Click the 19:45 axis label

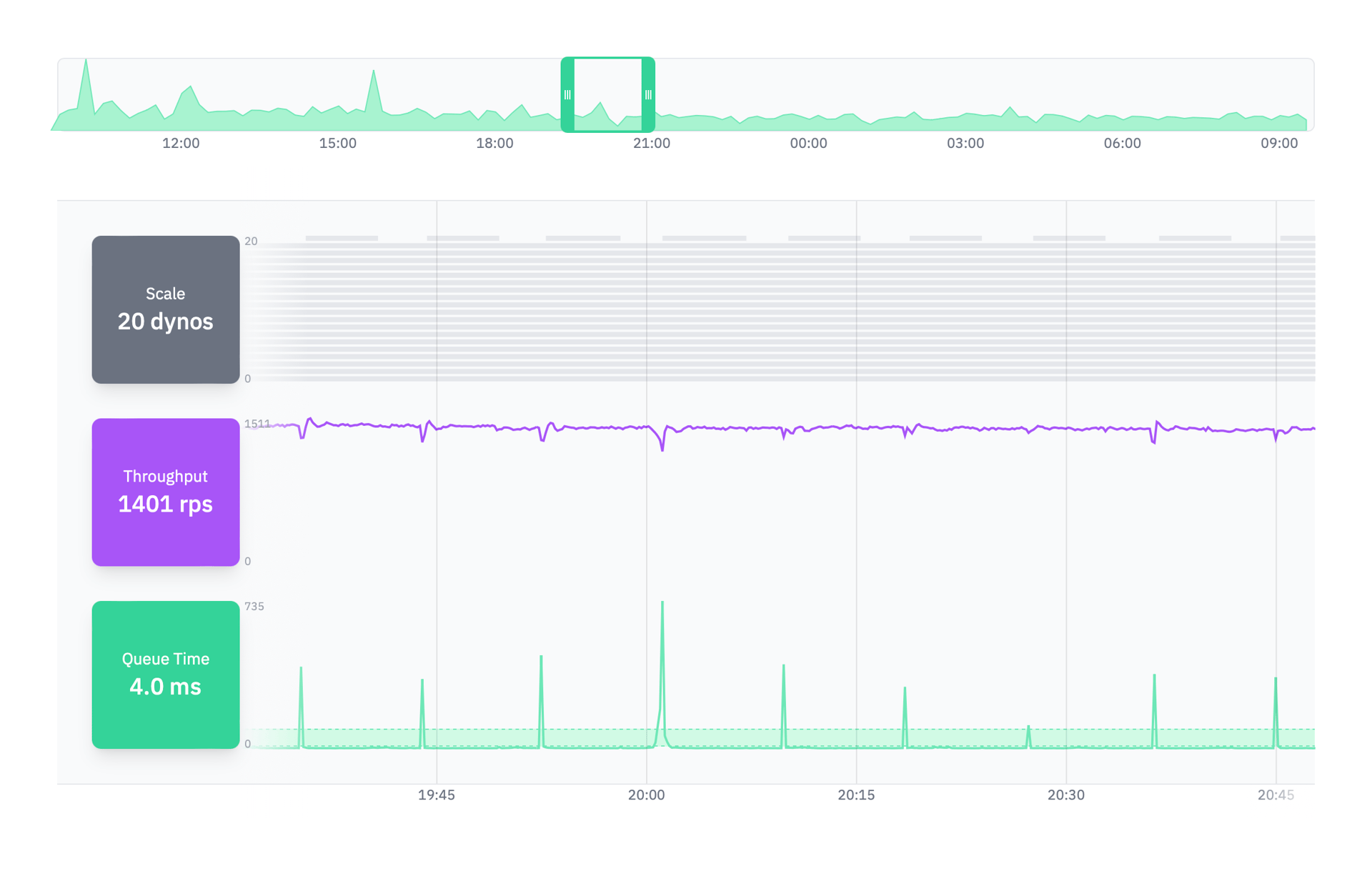point(437,795)
